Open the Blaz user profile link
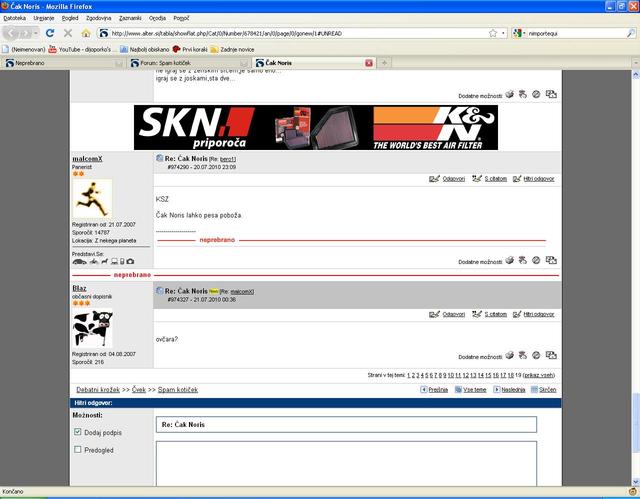Image resolution: width=640 pixels, height=499 pixels. [79, 288]
